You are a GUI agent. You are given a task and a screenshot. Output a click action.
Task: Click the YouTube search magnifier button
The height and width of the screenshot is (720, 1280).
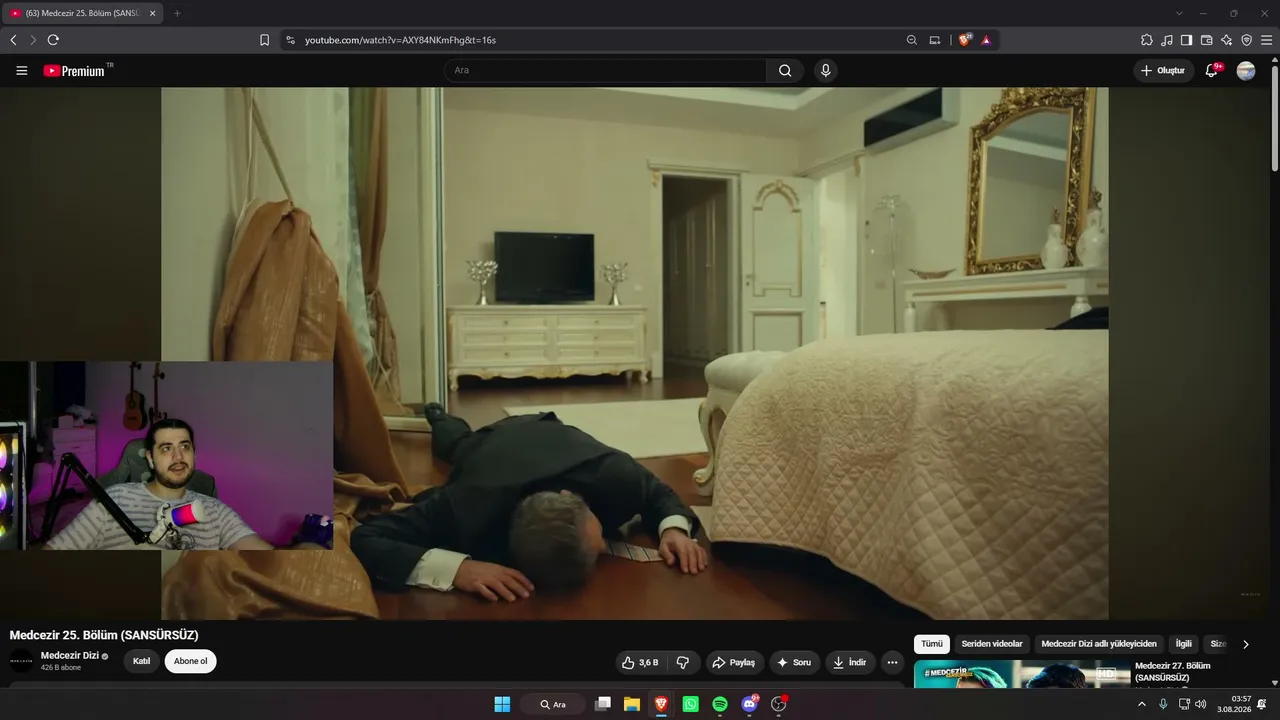[785, 70]
